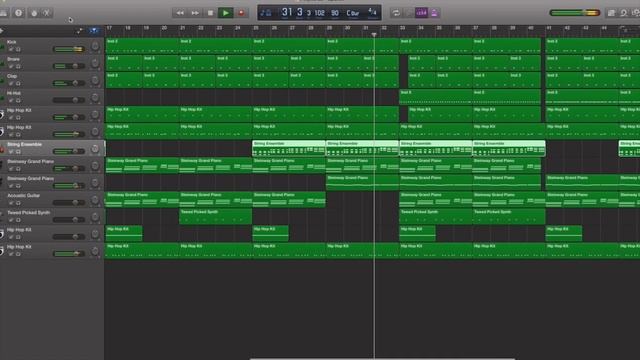The height and width of the screenshot is (360, 640).
Task: Toggle the blue Catch Playhead button
Action: tap(94, 31)
